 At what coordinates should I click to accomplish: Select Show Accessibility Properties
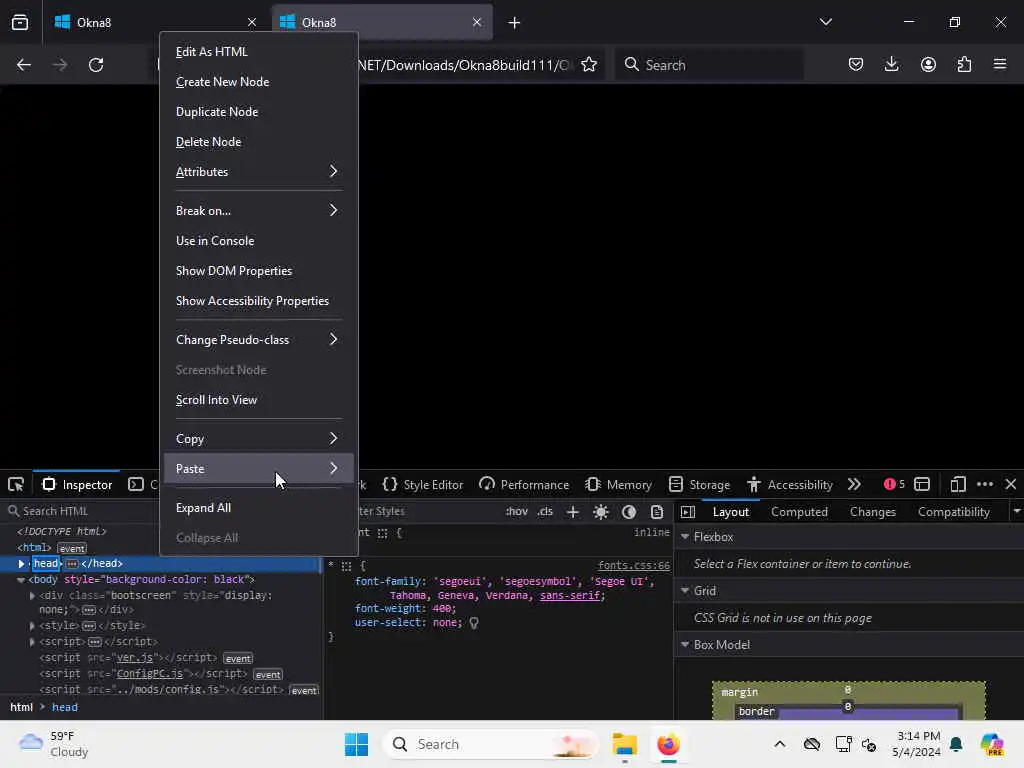point(259,300)
